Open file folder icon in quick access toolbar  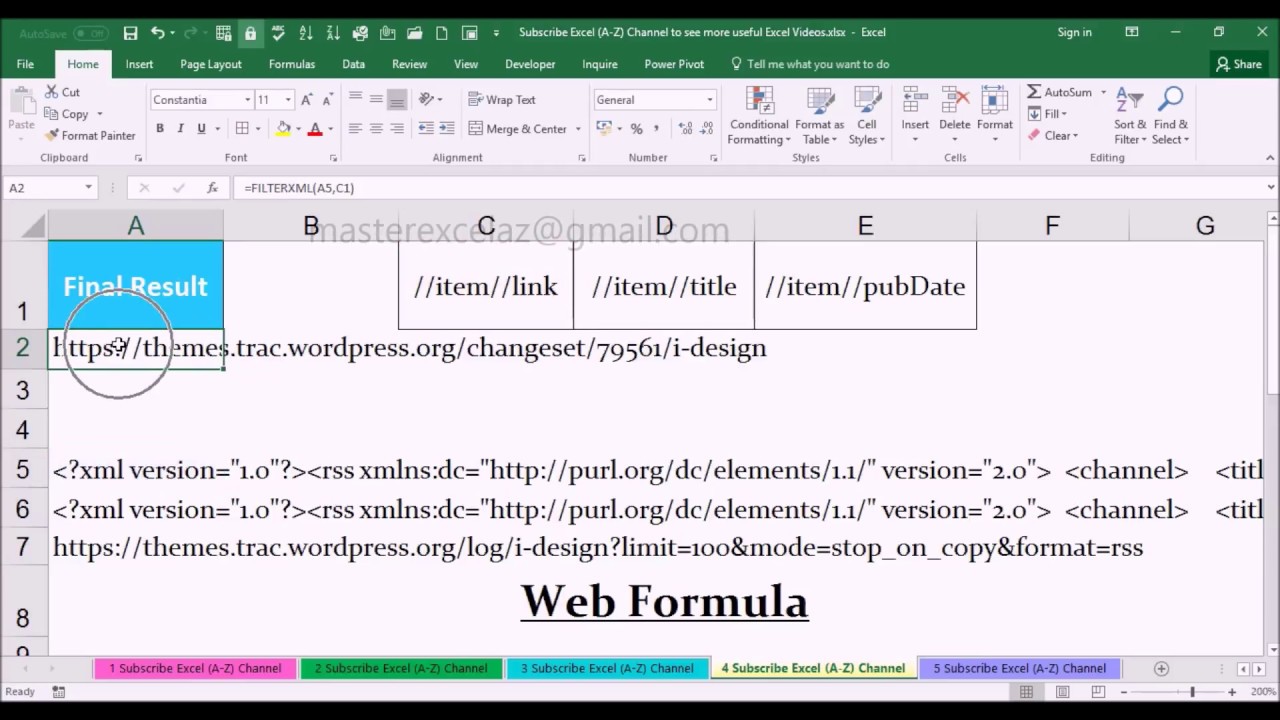coord(414,33)
